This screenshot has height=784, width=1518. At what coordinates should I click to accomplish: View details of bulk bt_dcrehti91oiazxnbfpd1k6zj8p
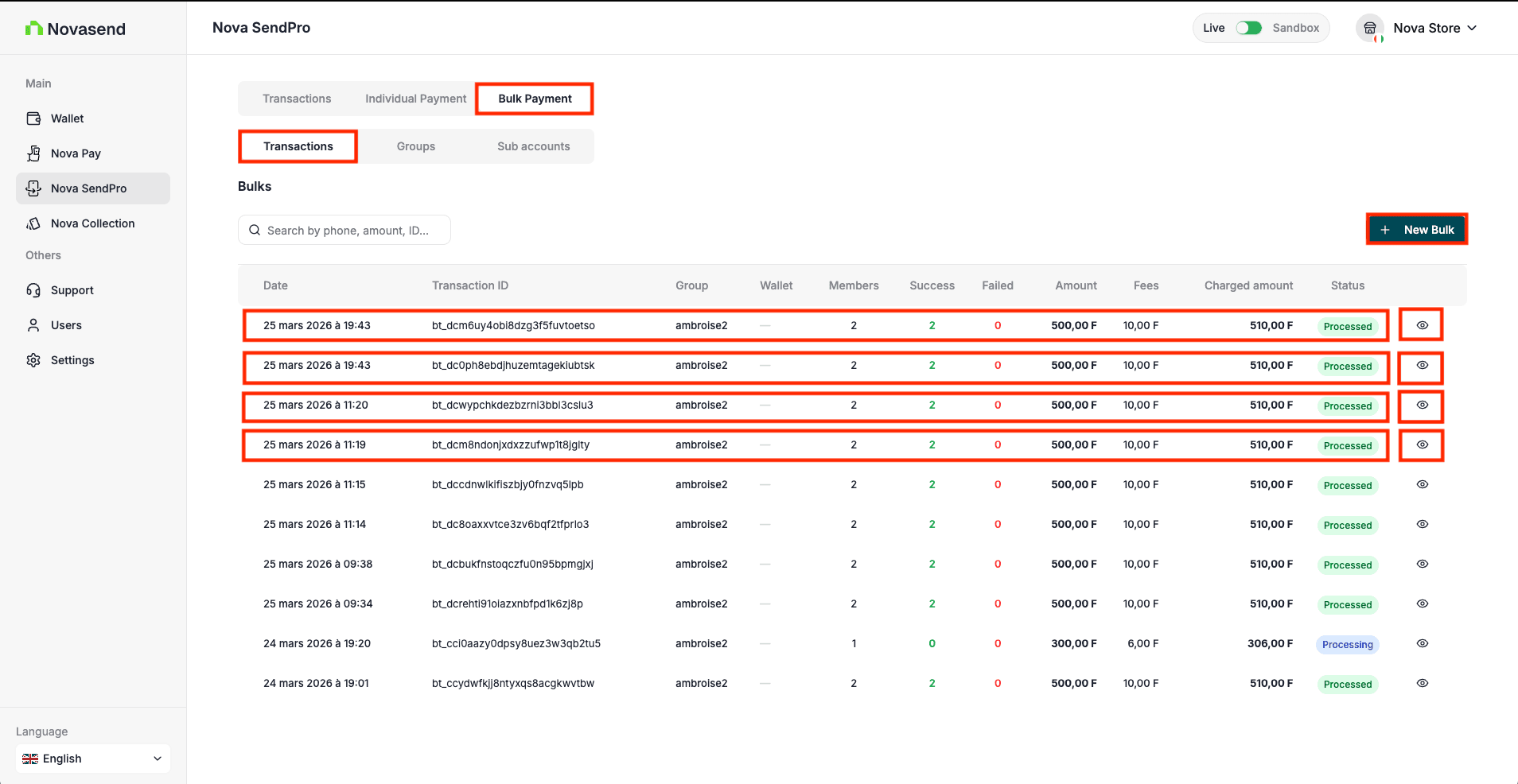point(1423,604)
